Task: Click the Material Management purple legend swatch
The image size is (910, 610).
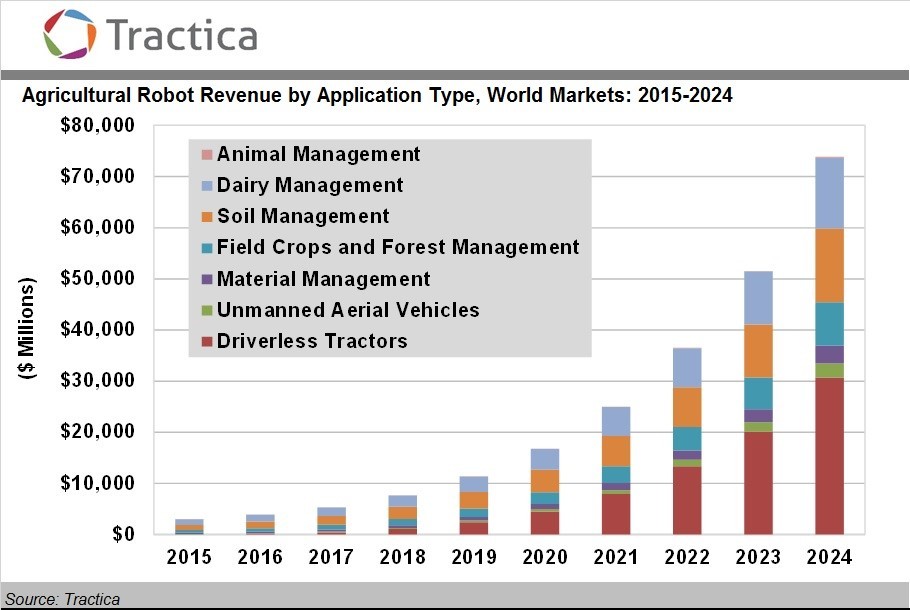Action: click(207, 279)
